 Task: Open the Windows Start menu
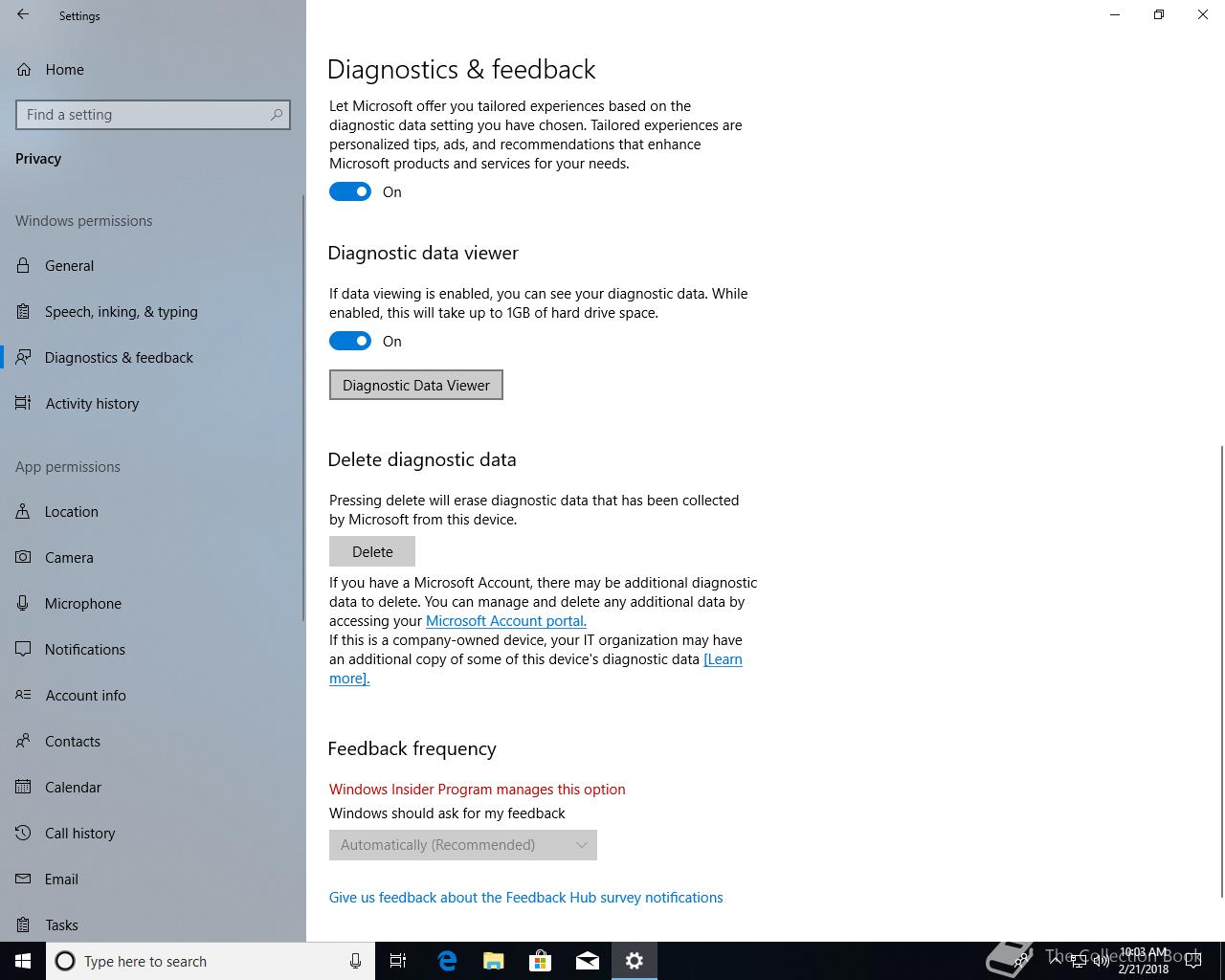(23, 961)
